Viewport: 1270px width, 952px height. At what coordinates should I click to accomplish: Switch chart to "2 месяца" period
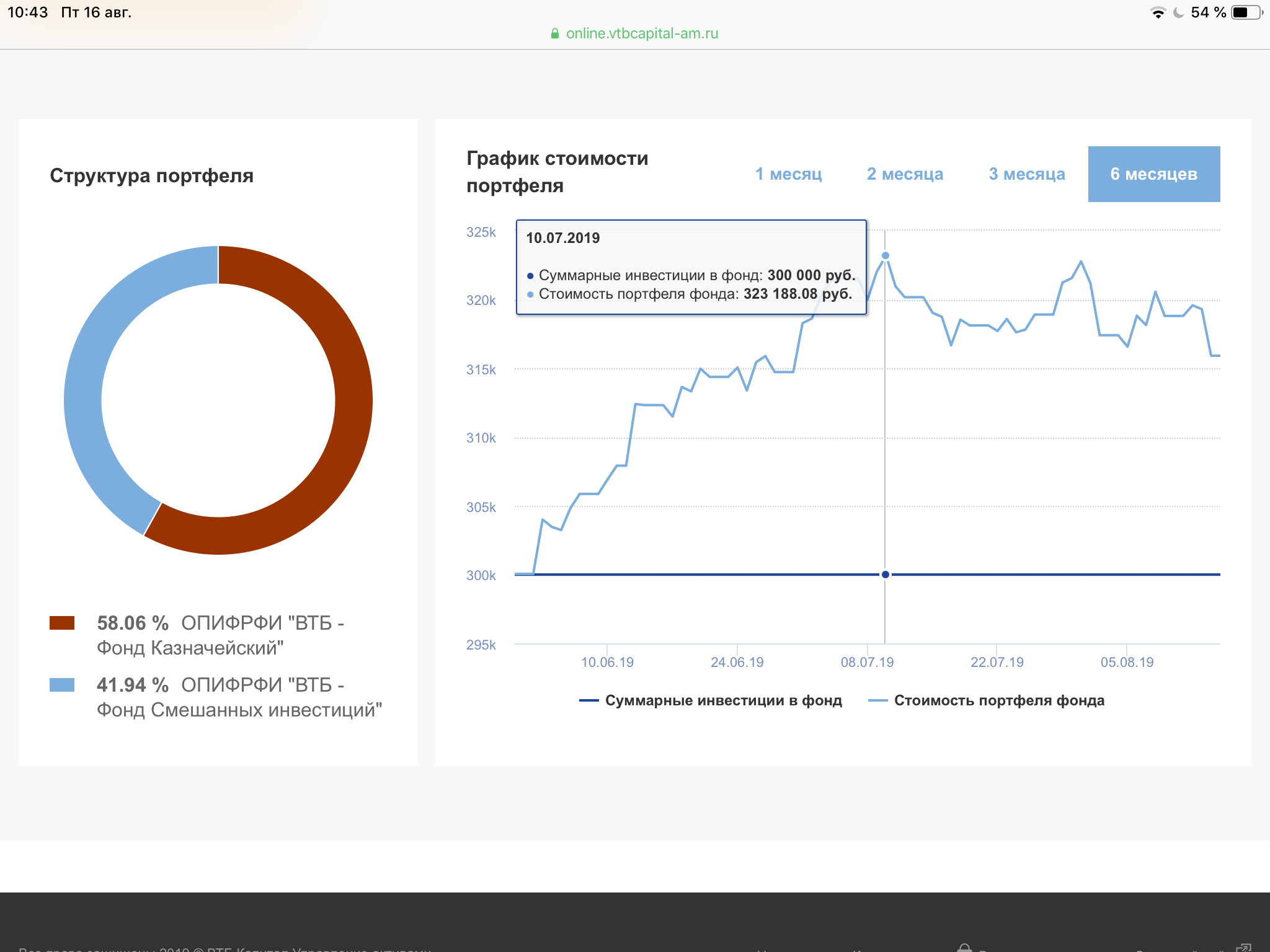905,174
